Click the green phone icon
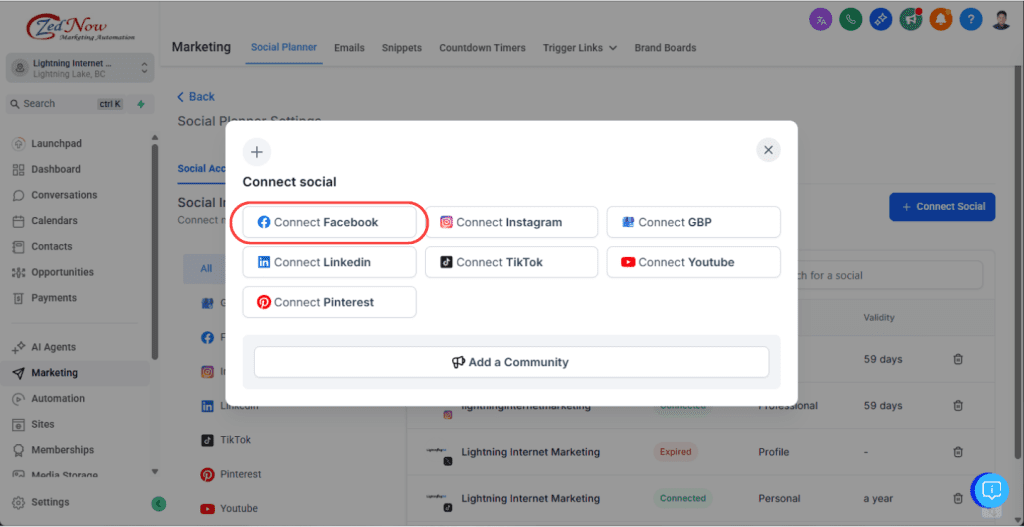Viewport: 1024px width, 527px height. pos(850,19)
